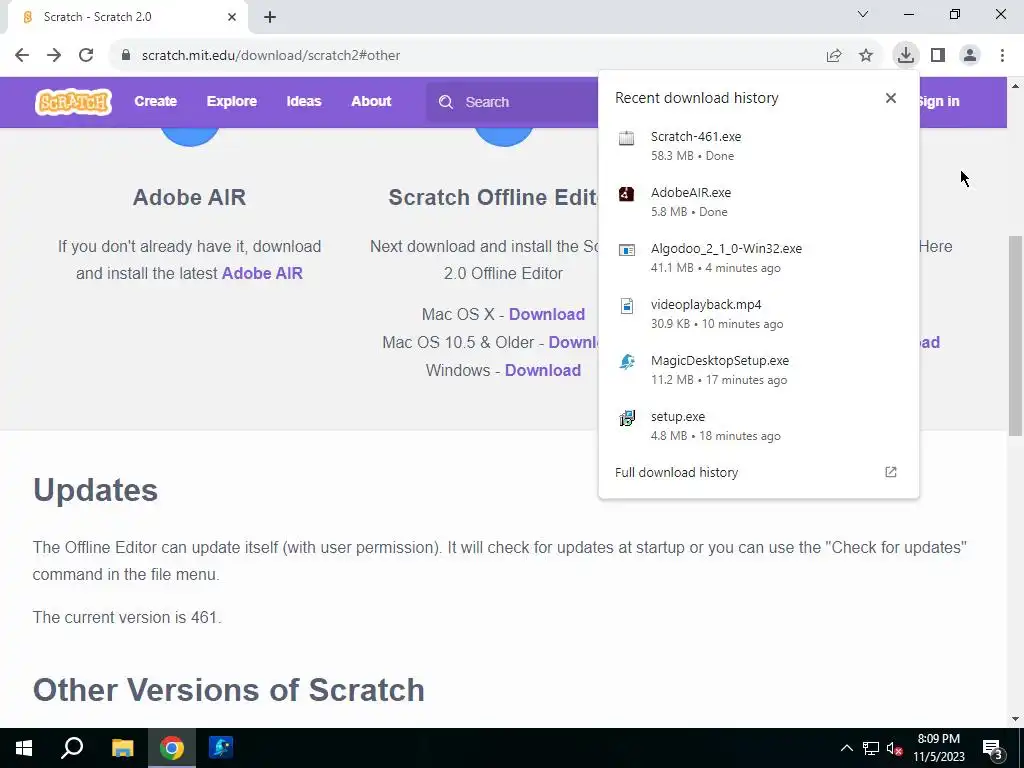The height and width of the screenshot is (768, 1024).
Task: Click the page vertical scrollbar thumb
Action: (1015, 336)
